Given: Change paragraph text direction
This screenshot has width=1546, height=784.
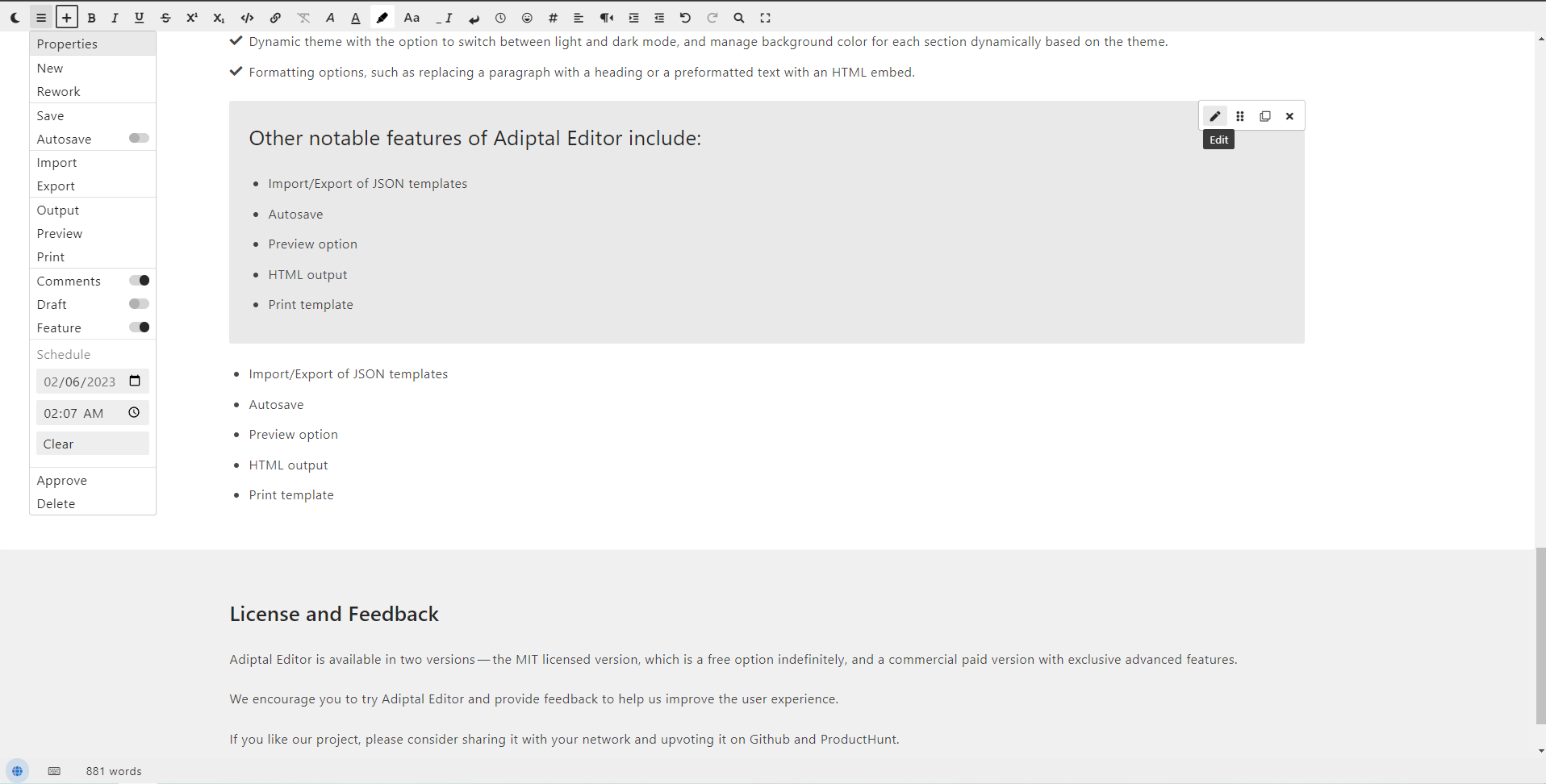Looking at the screenshot, I should coord(607,17).
